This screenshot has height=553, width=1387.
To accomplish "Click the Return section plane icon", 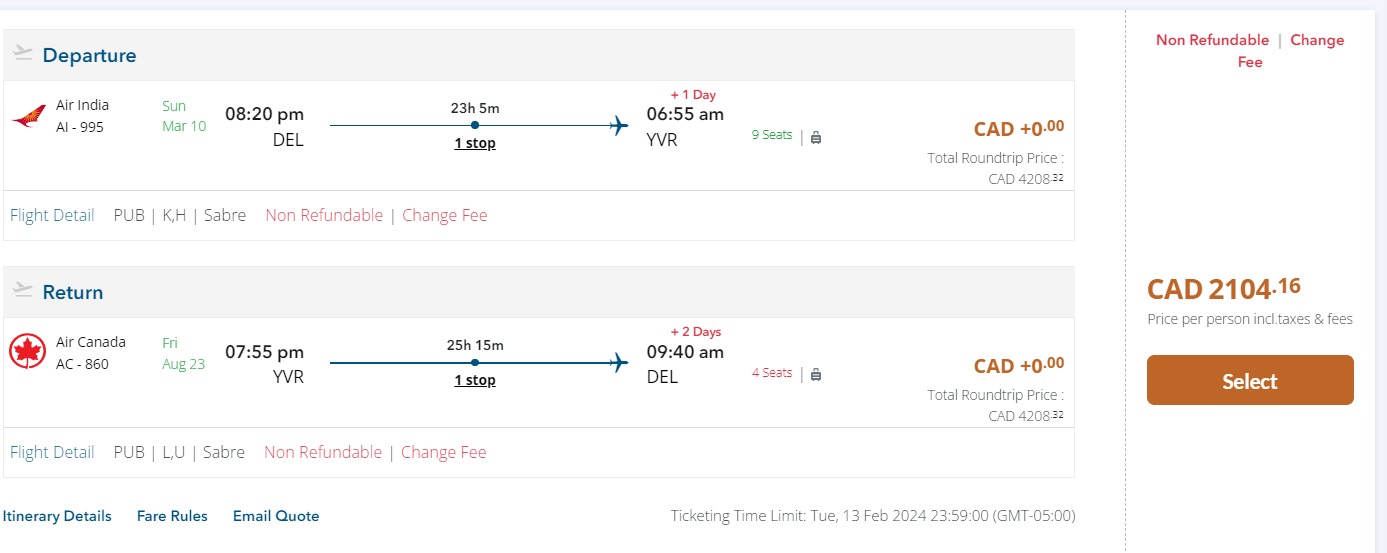I will click(x=23, y=291).
